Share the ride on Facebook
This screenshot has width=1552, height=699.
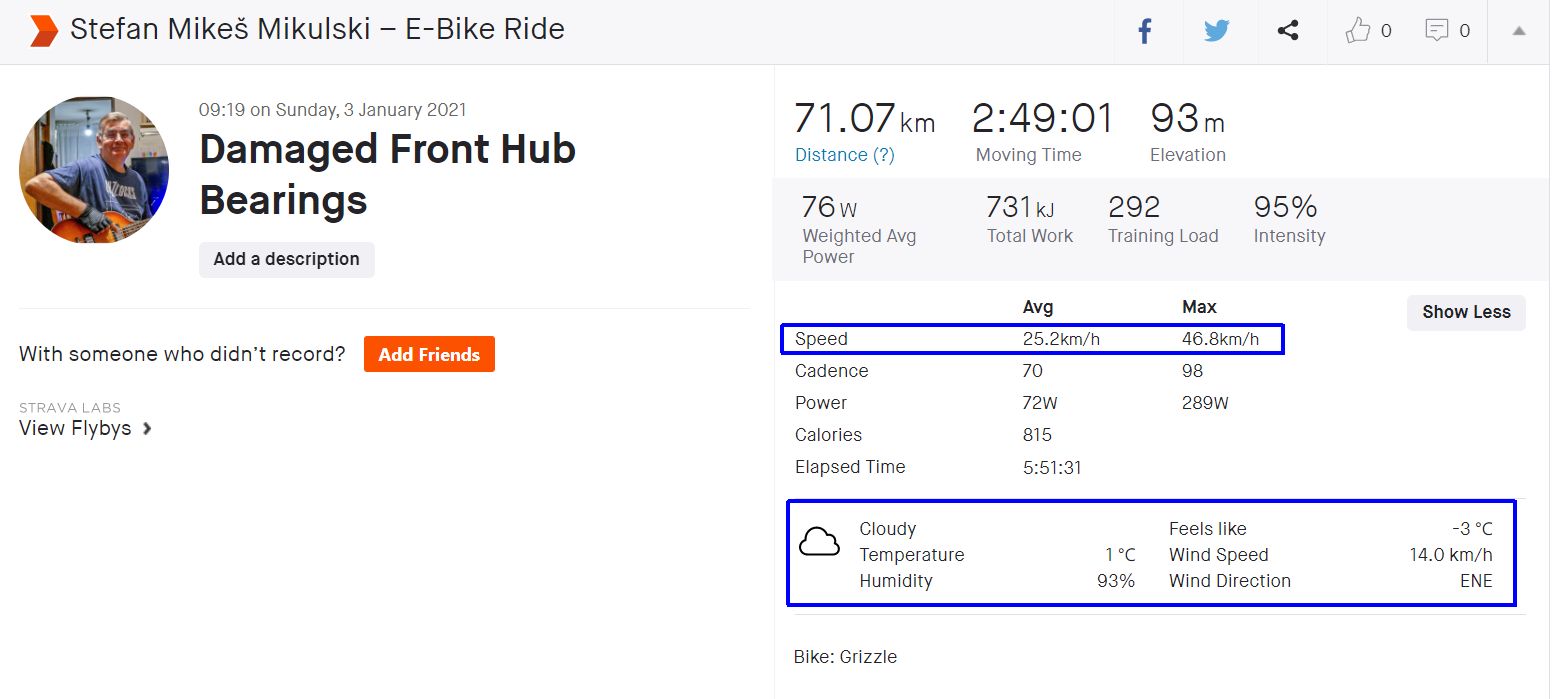(x=1145, y=31)
